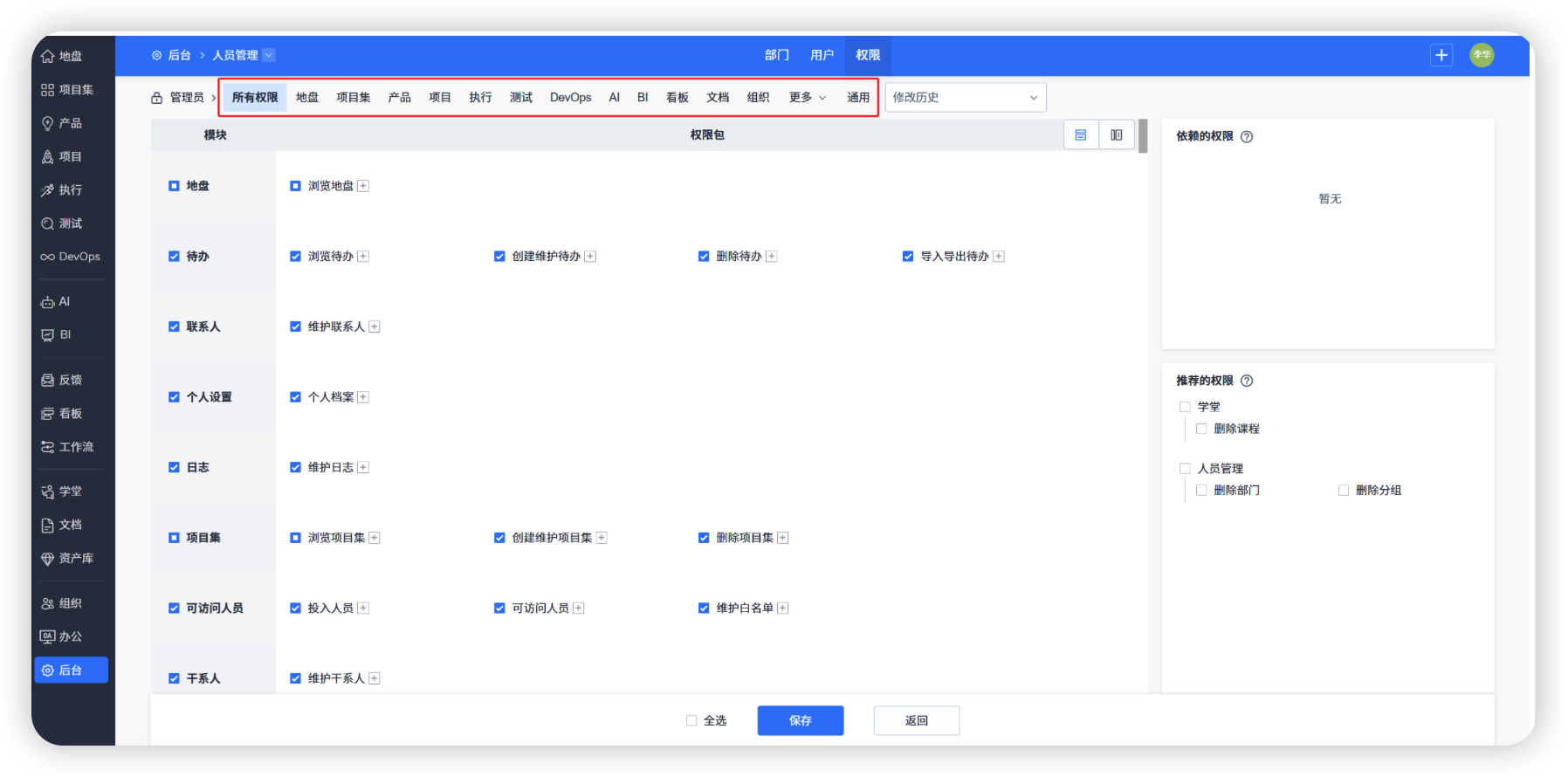Switch to the 部门 tab
The image size is (1568, 777).
click(777, 55)
